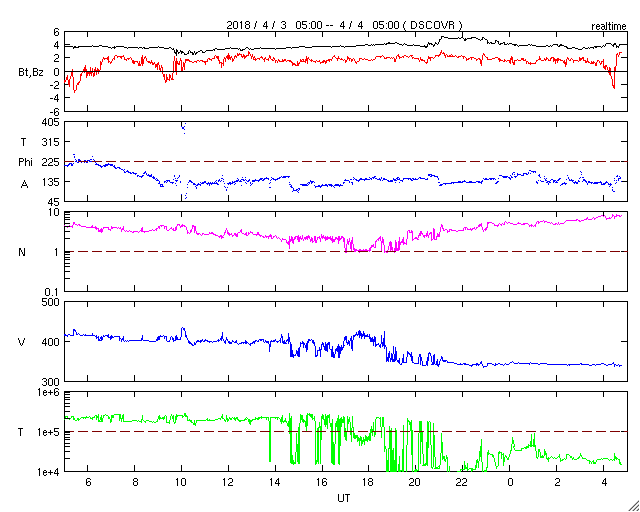This screenshot has width=640, height=512.
Task: Select the Bt,Bz axis value '-2'
Action: (x=54, y=85)
